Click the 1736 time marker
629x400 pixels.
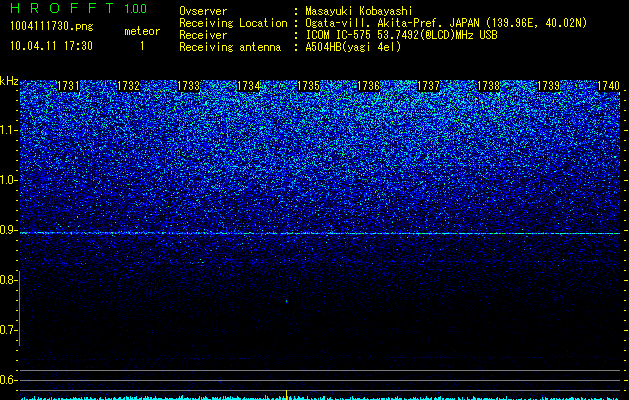coord(369,86)
